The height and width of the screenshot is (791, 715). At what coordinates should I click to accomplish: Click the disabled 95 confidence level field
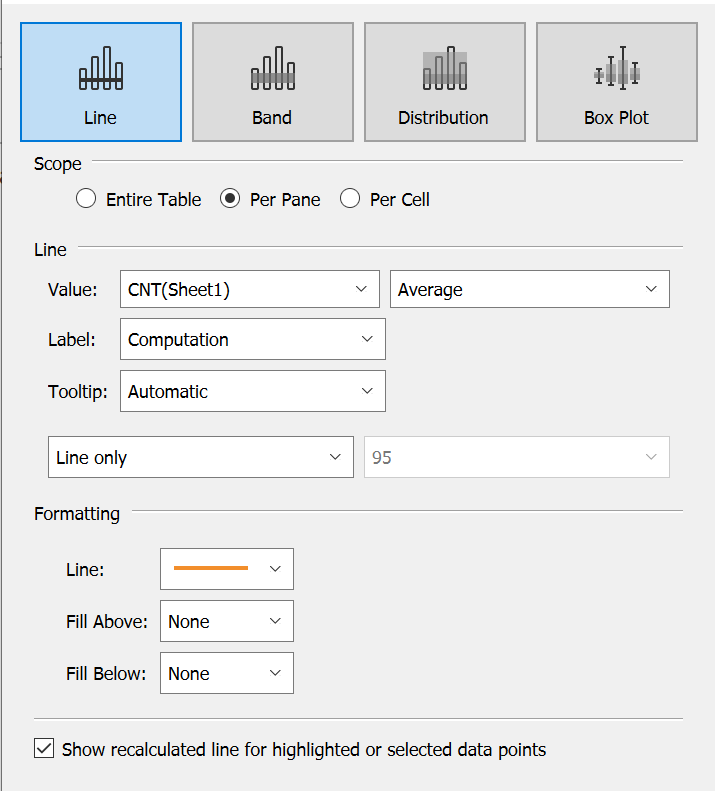(x=516, y=458)
